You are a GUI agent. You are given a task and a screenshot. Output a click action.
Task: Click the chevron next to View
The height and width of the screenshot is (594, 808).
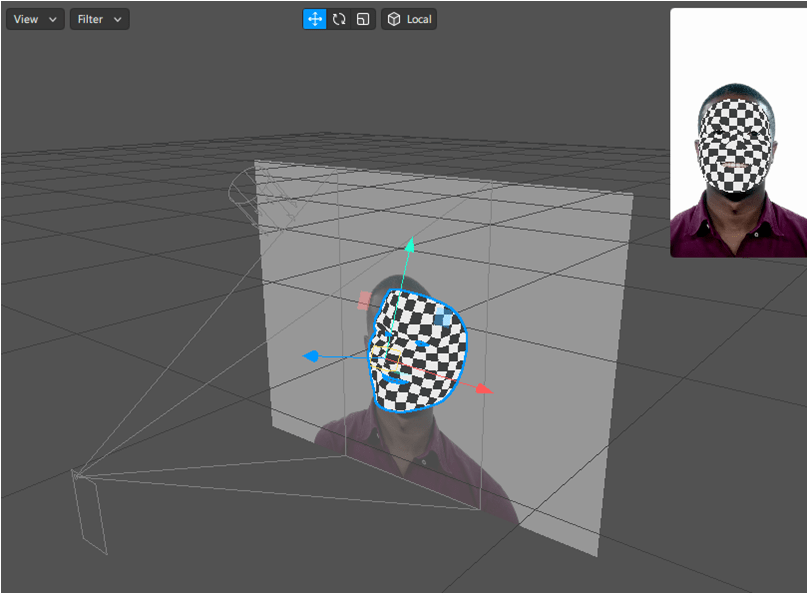(x=53, y=19)
